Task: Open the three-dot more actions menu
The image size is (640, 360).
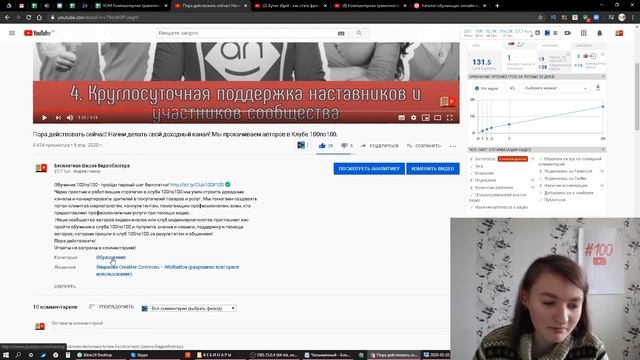Action: [x=453, y=146]
